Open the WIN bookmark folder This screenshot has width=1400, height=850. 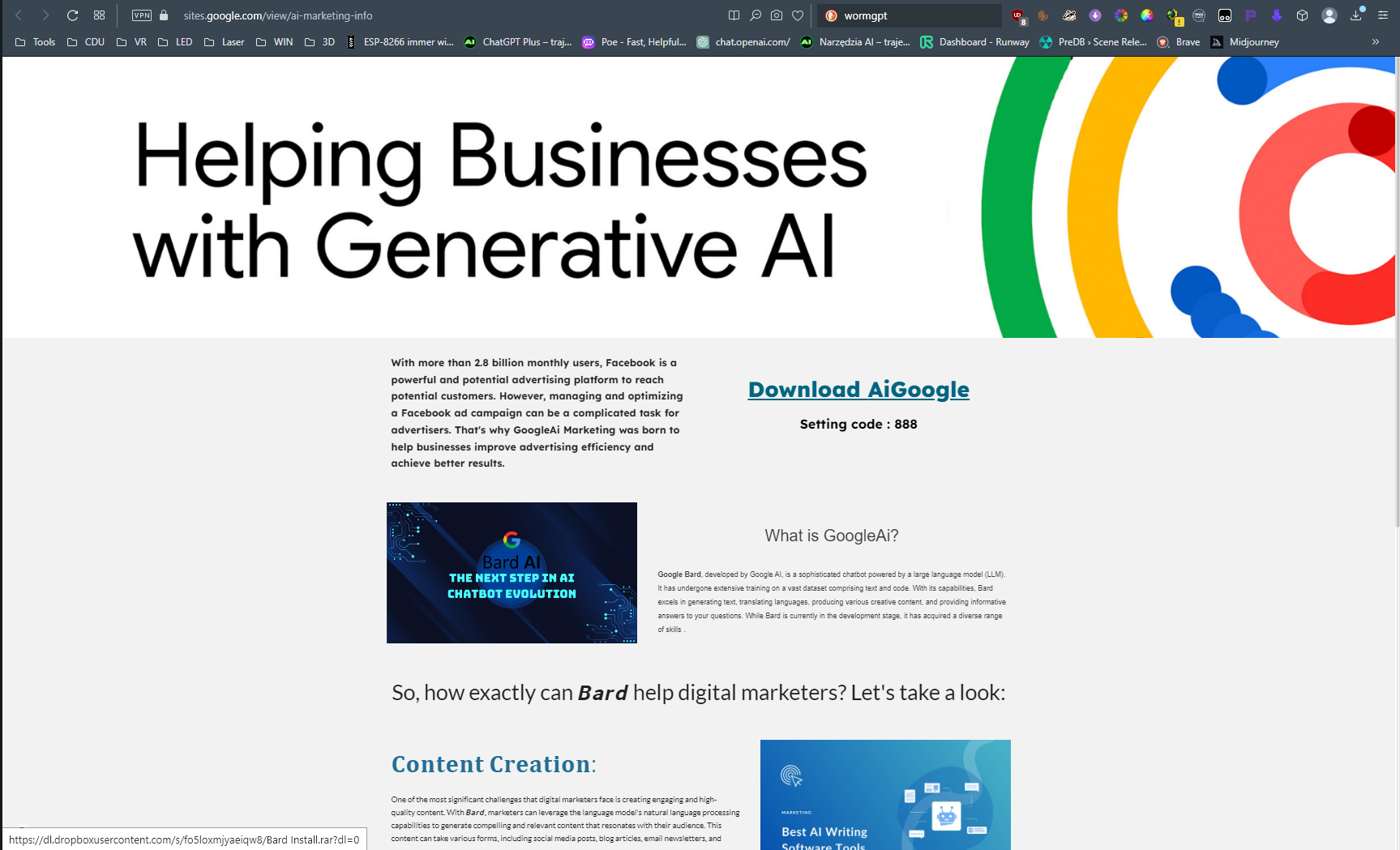click(274, 42)
